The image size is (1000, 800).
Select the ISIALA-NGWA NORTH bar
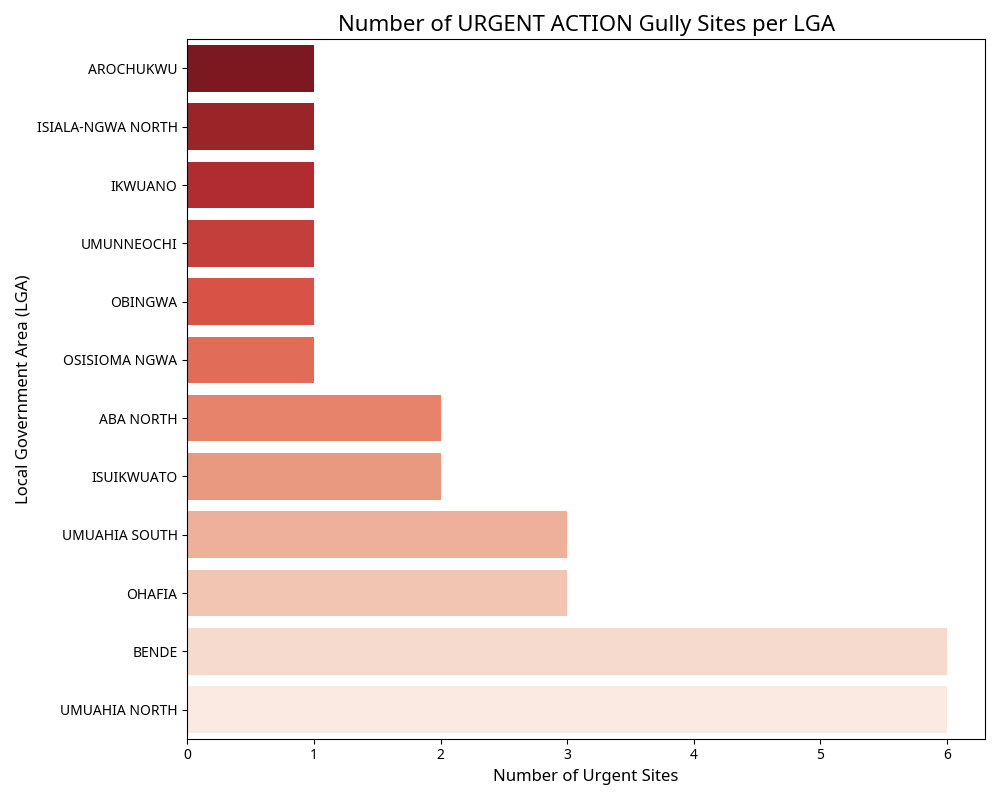point(250,127)
